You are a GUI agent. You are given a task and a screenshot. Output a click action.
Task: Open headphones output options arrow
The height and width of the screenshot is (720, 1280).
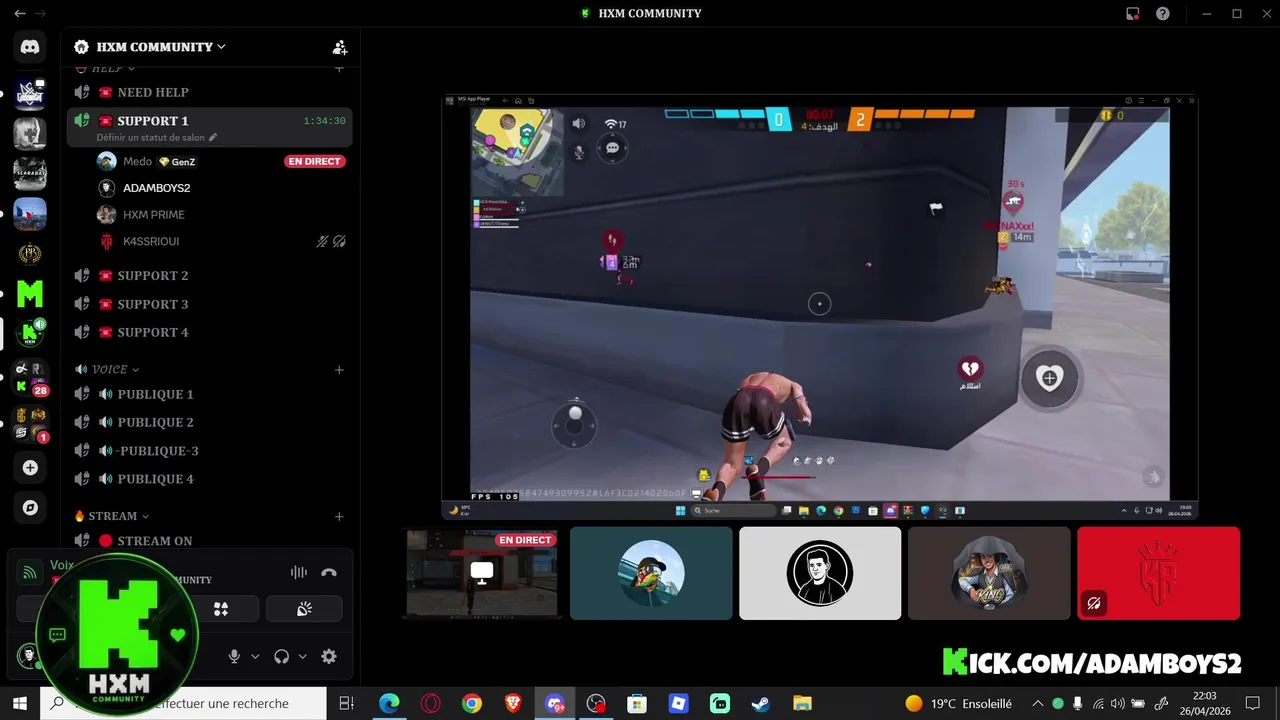303,657
